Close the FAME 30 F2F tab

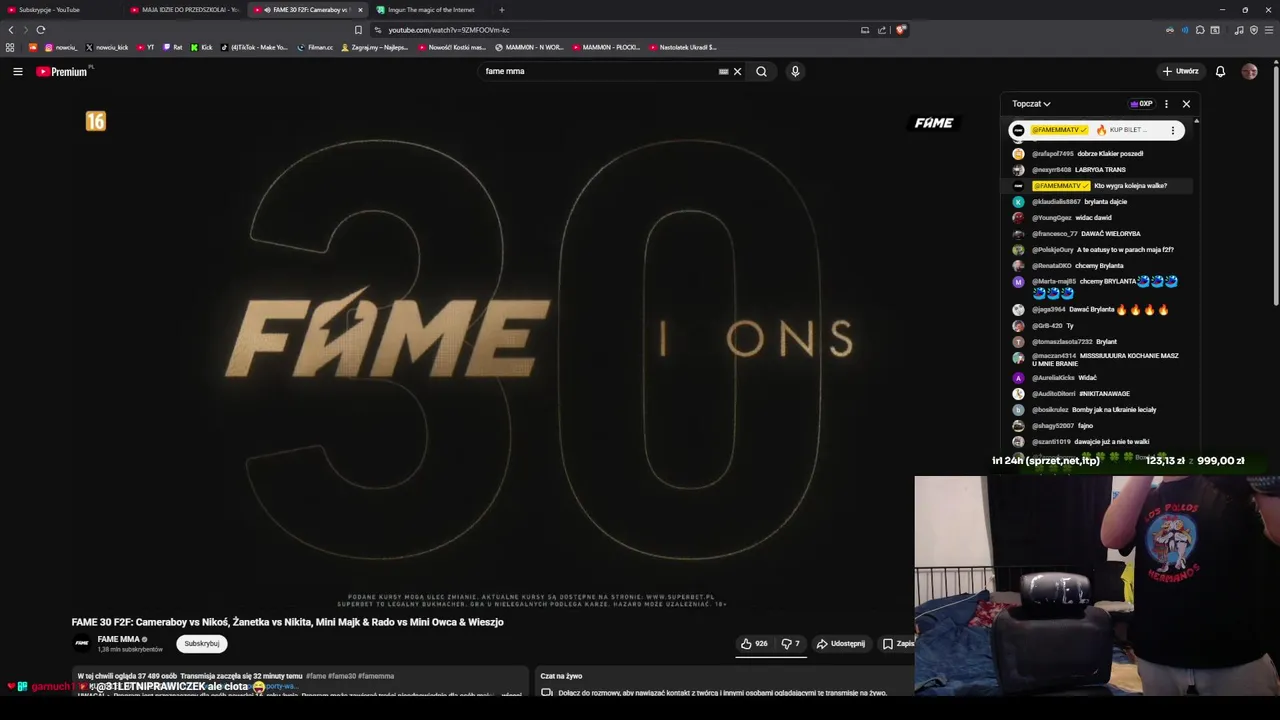pos(360,10)
